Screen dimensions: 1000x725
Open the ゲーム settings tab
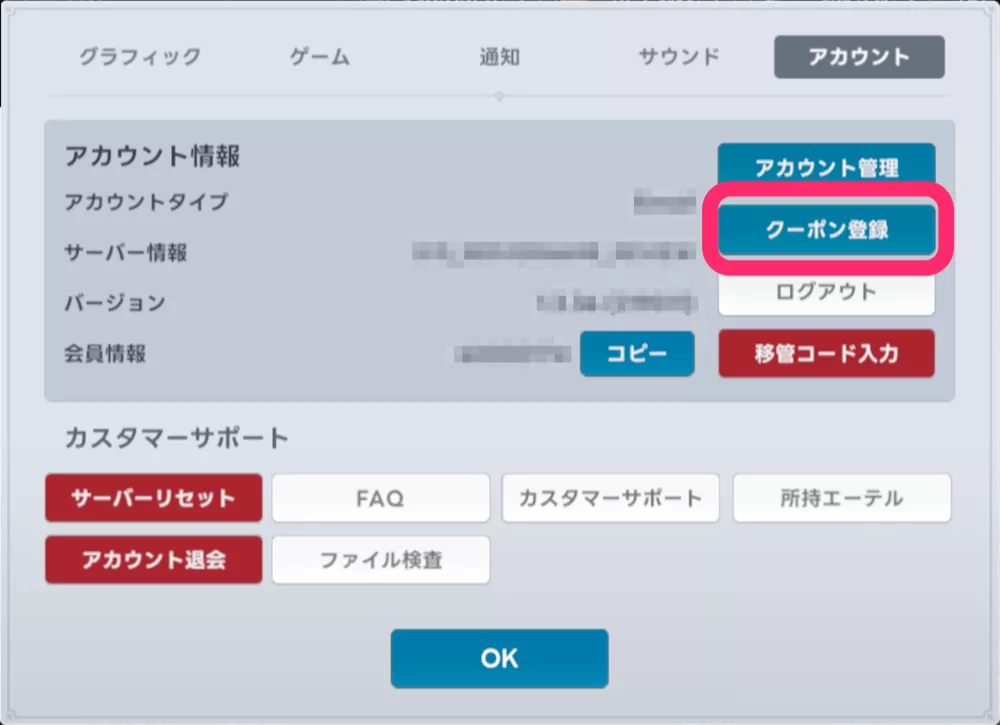click(x=320, y=57)
